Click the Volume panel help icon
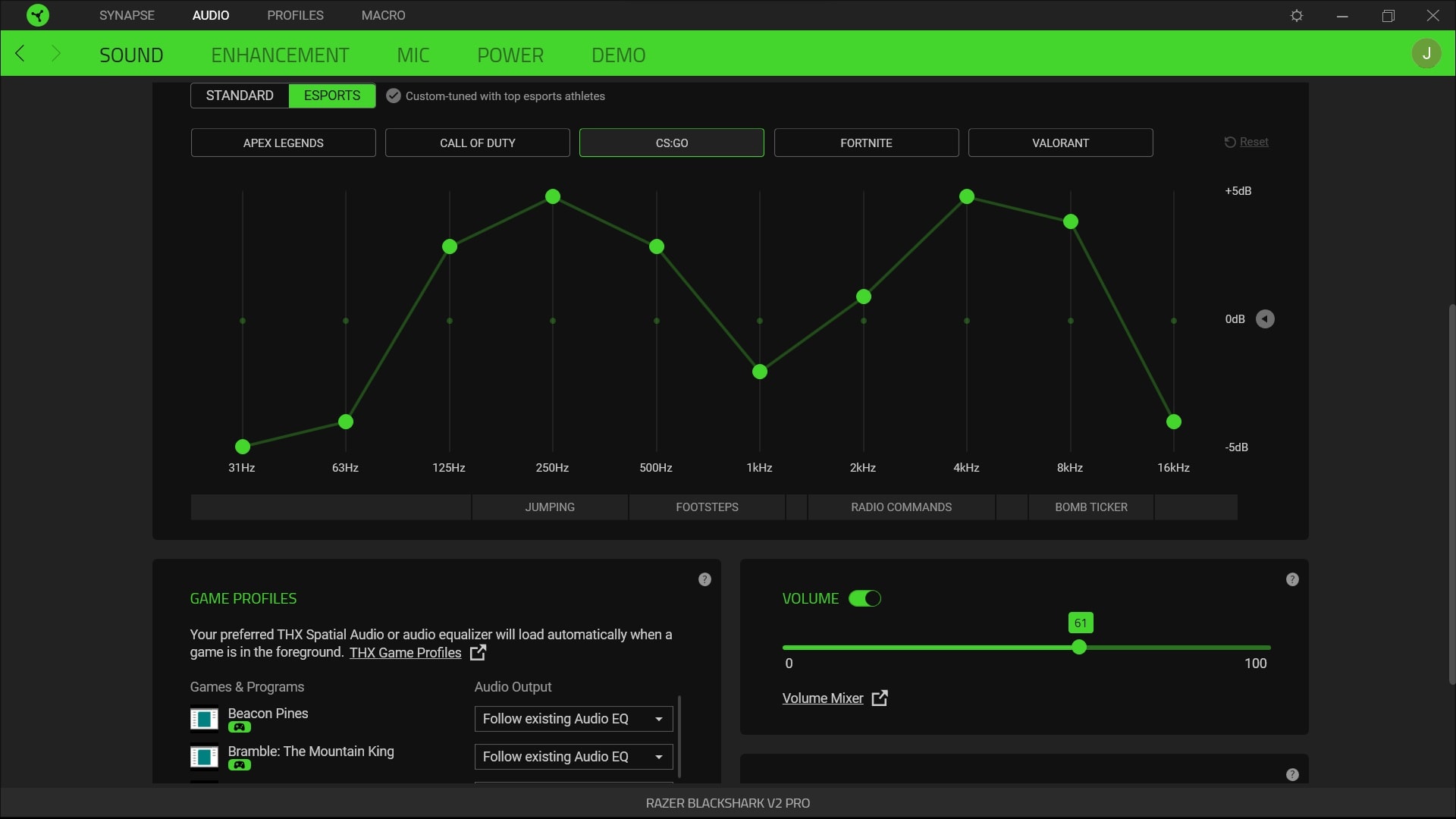This screenshot has width=1456, height=819. [x=1292, y=579]
